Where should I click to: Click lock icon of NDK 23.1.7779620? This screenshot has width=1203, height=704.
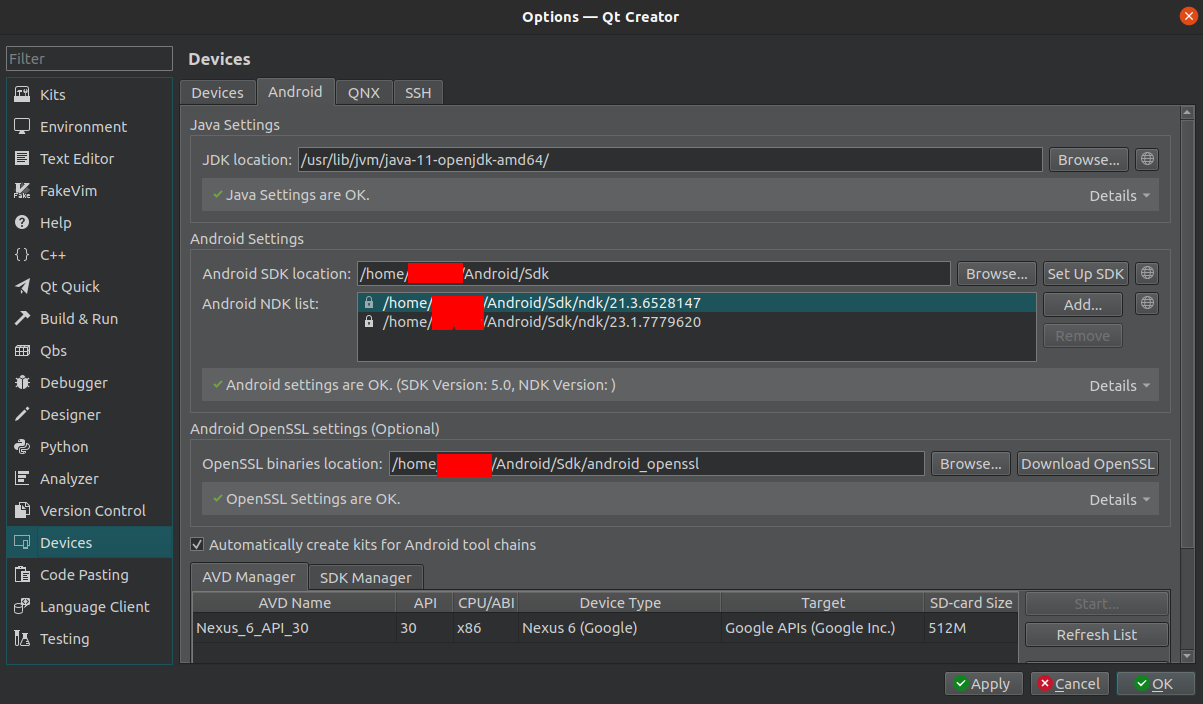pos(369,322)
